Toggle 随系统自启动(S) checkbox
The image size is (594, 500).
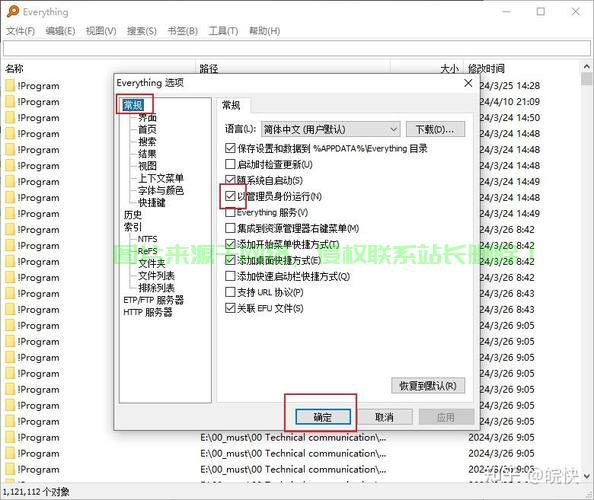[230, 180]
